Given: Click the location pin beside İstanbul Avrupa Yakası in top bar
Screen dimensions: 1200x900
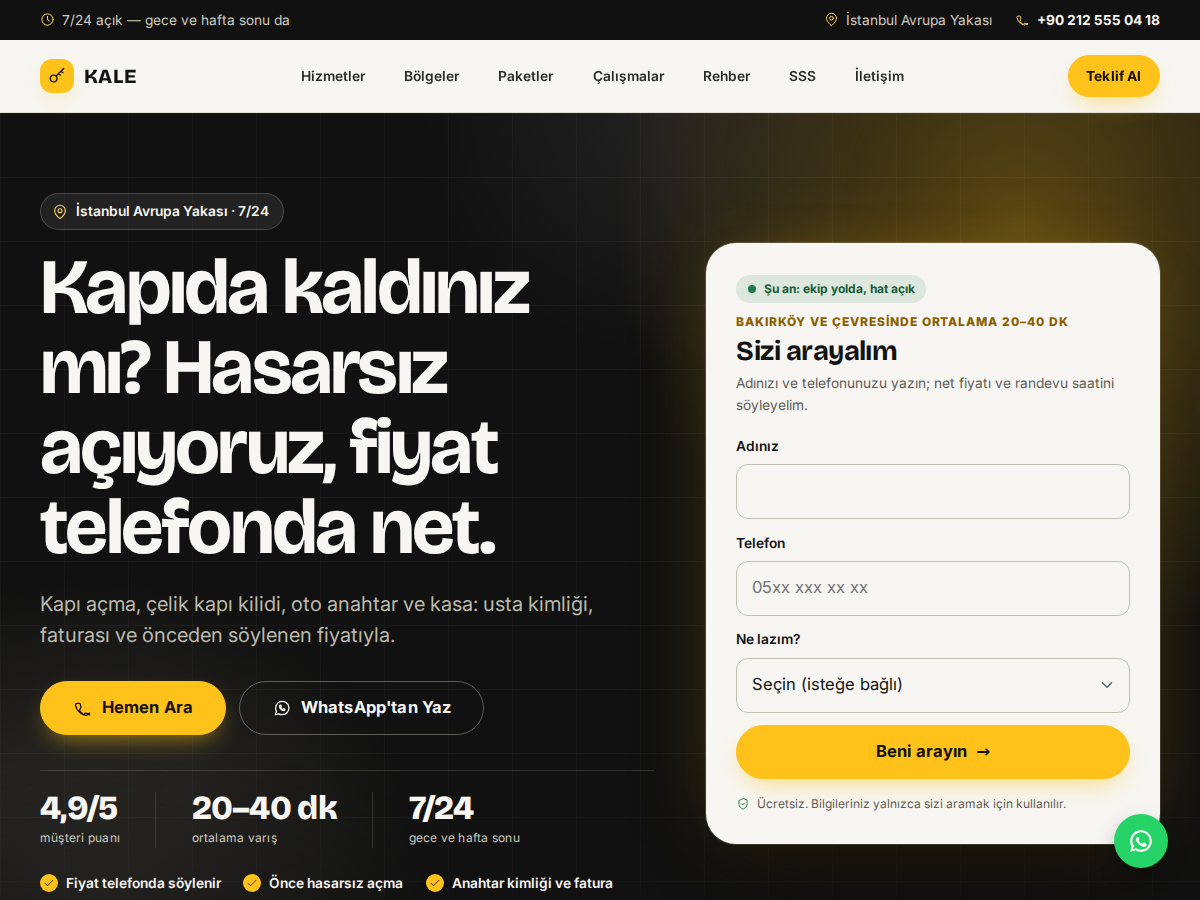Looking at the screenshot, I should (x=831, y=20).
